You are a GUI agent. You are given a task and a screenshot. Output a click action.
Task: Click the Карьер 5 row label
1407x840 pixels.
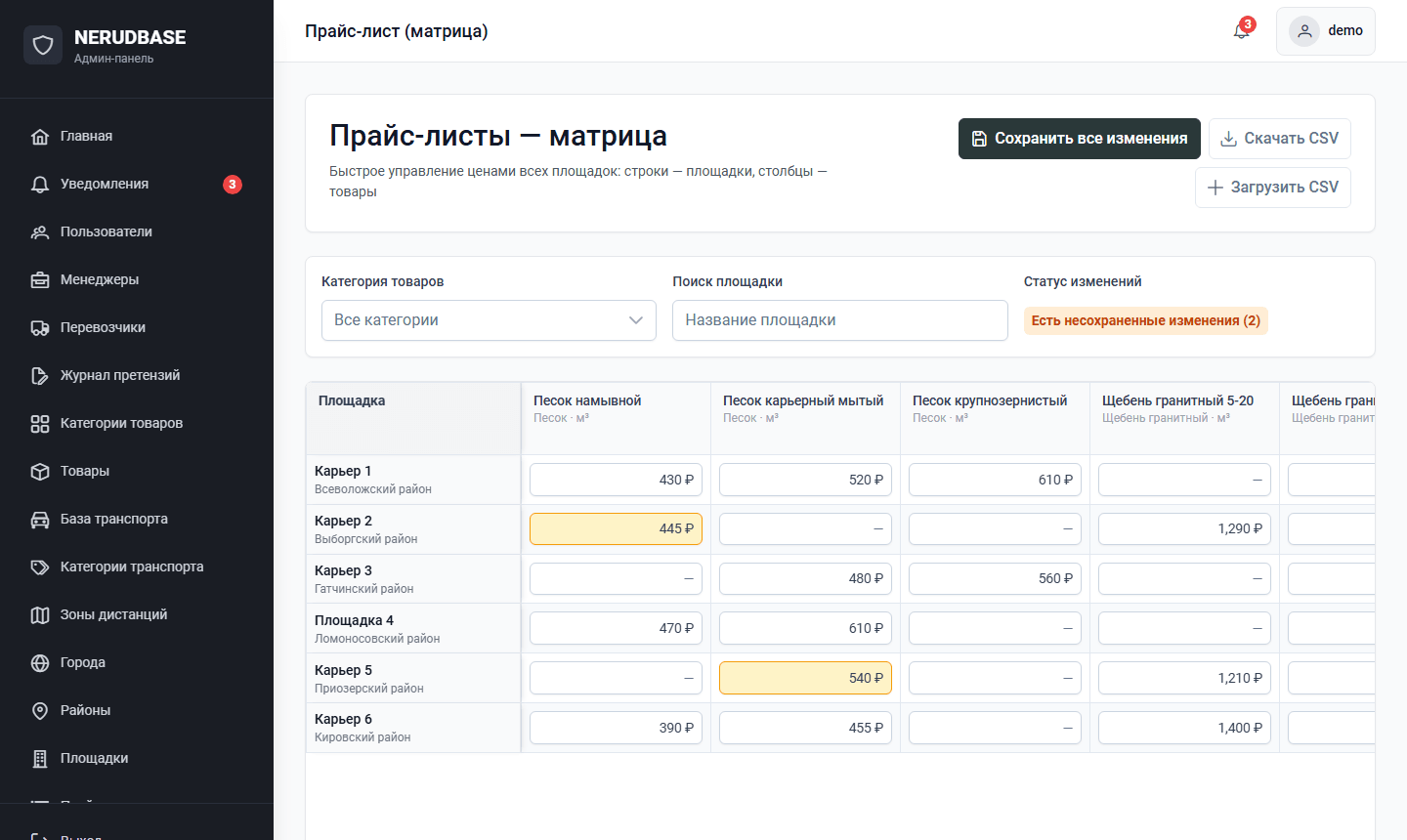coord(413,678)
